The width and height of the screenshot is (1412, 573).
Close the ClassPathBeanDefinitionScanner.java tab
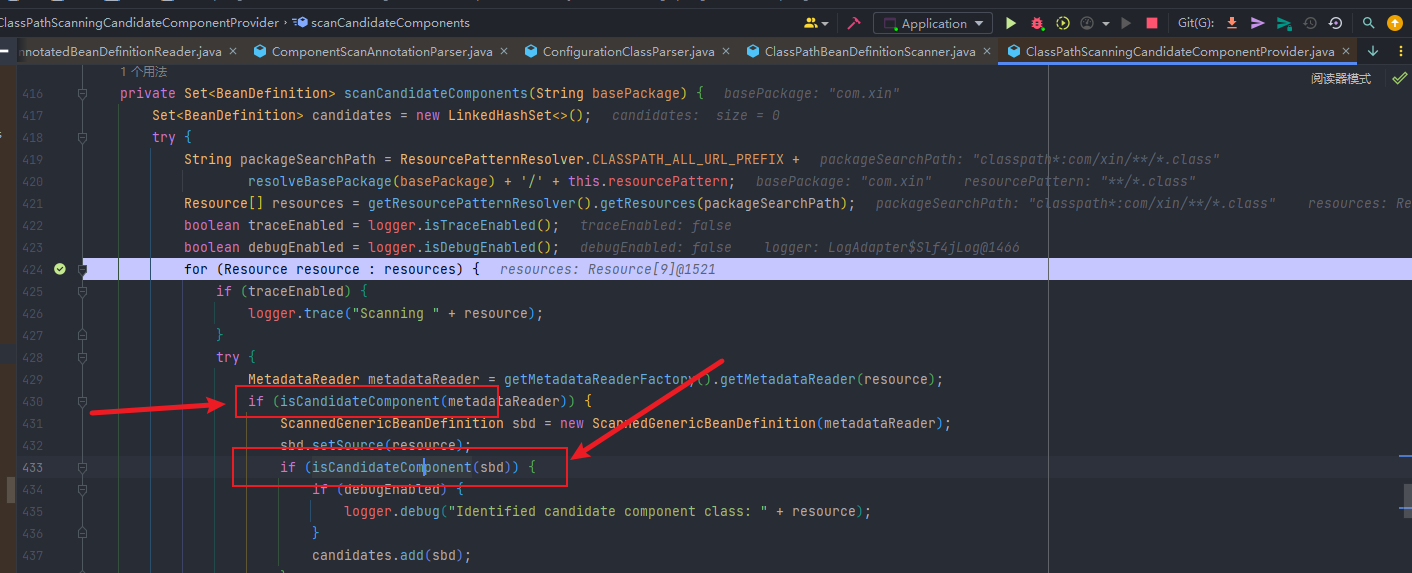[x=986, y=51]
